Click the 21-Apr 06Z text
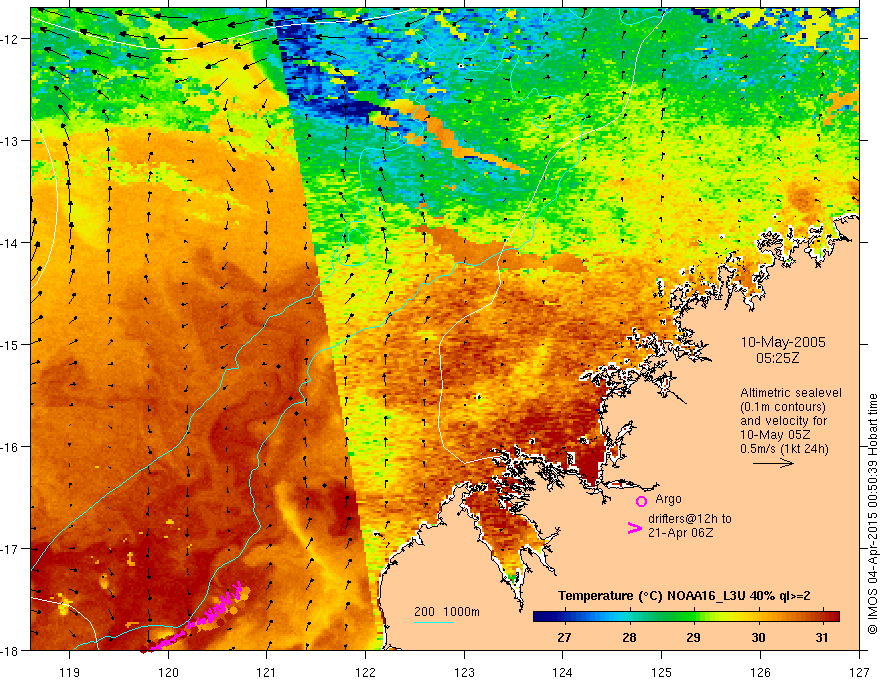This screenshot has height=680, width=880. tap(681, 533)
